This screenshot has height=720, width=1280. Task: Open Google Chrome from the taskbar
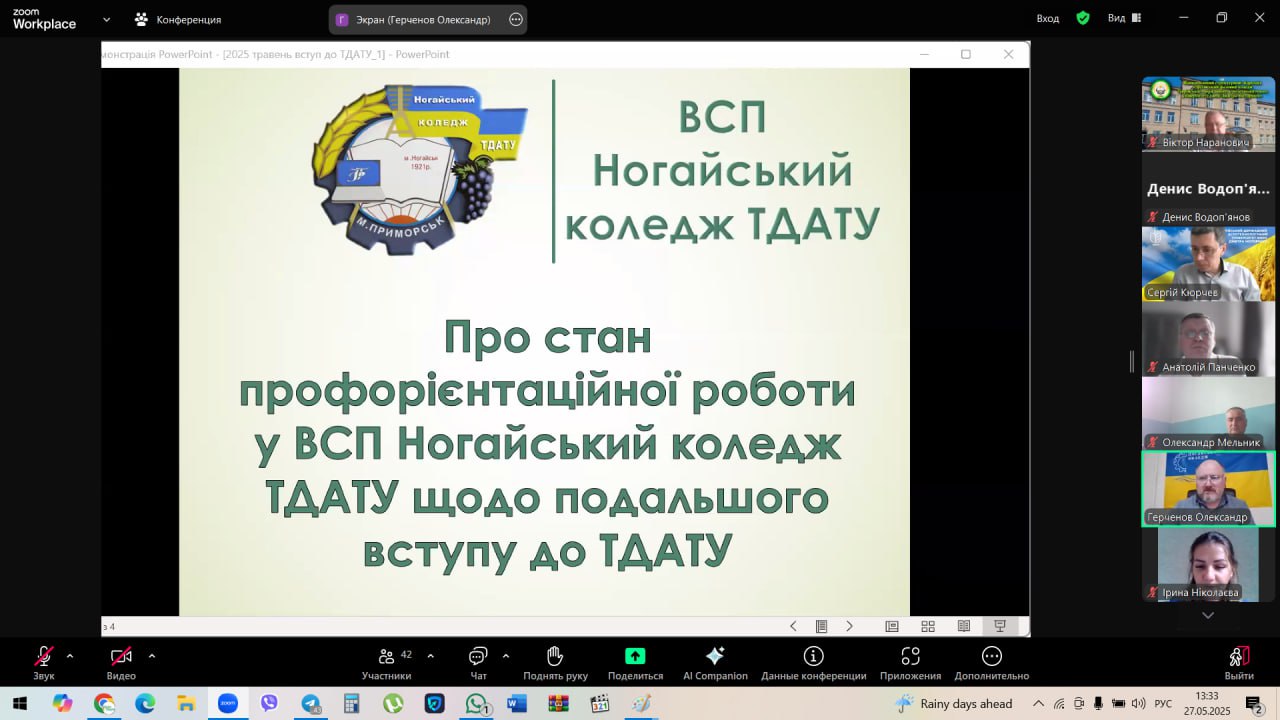pos(104,703)
